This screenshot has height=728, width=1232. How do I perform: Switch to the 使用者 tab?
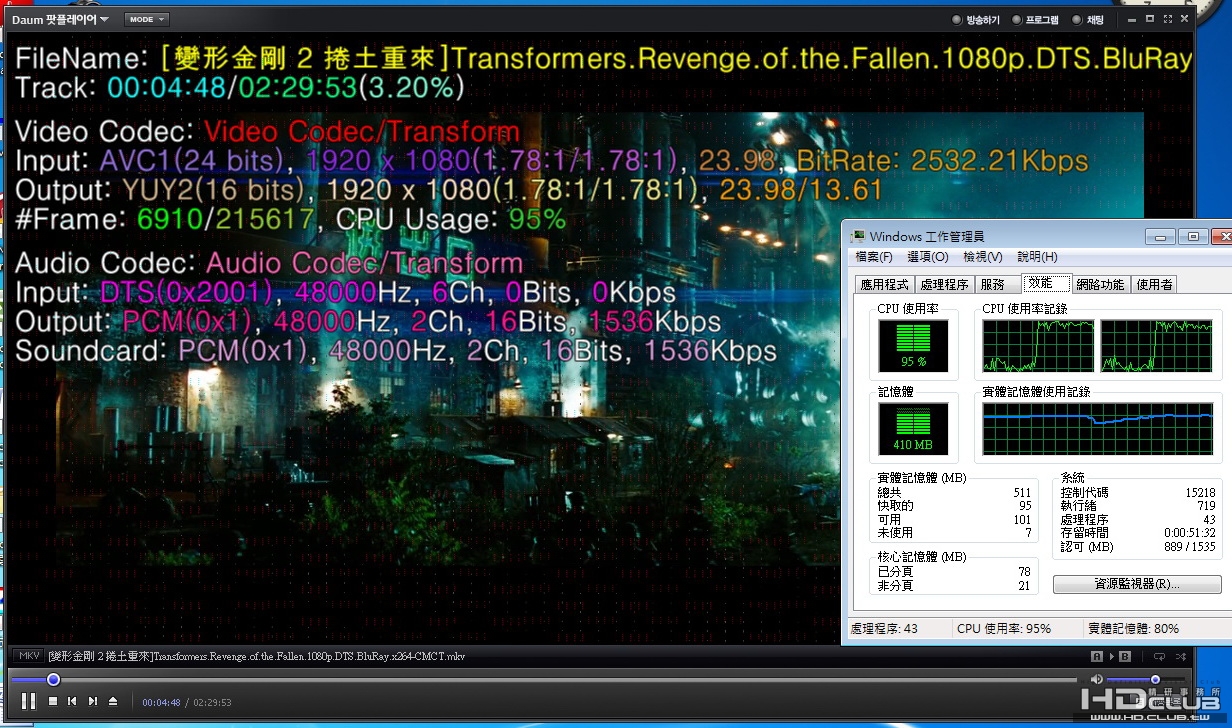pos(1154,285)
